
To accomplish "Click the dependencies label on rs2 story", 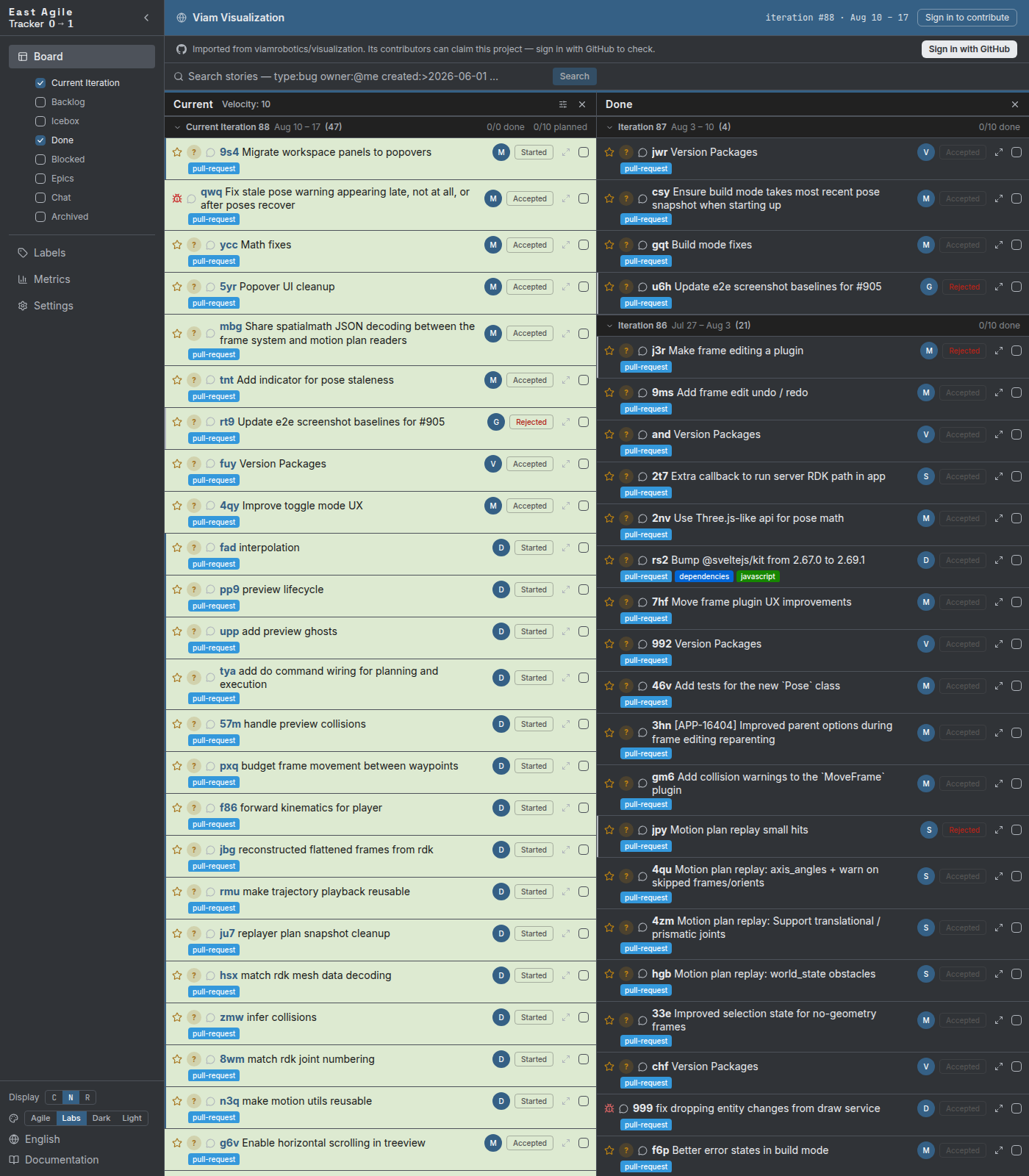I will (704, 577).
